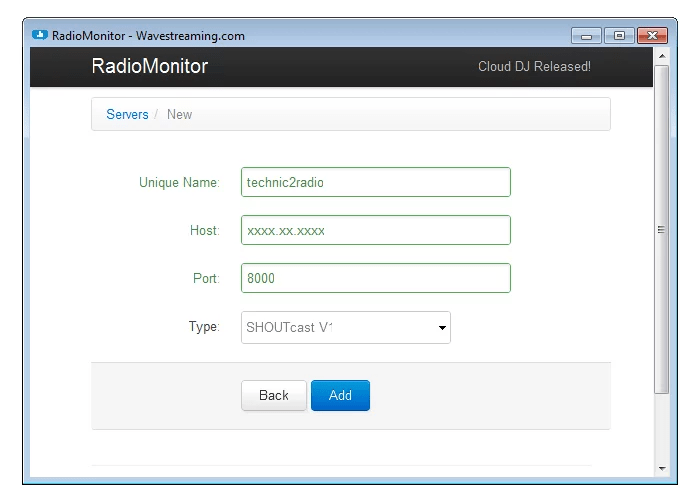Maximize the RadioMonitor window
700x502 pixels.
click(619, 36)
